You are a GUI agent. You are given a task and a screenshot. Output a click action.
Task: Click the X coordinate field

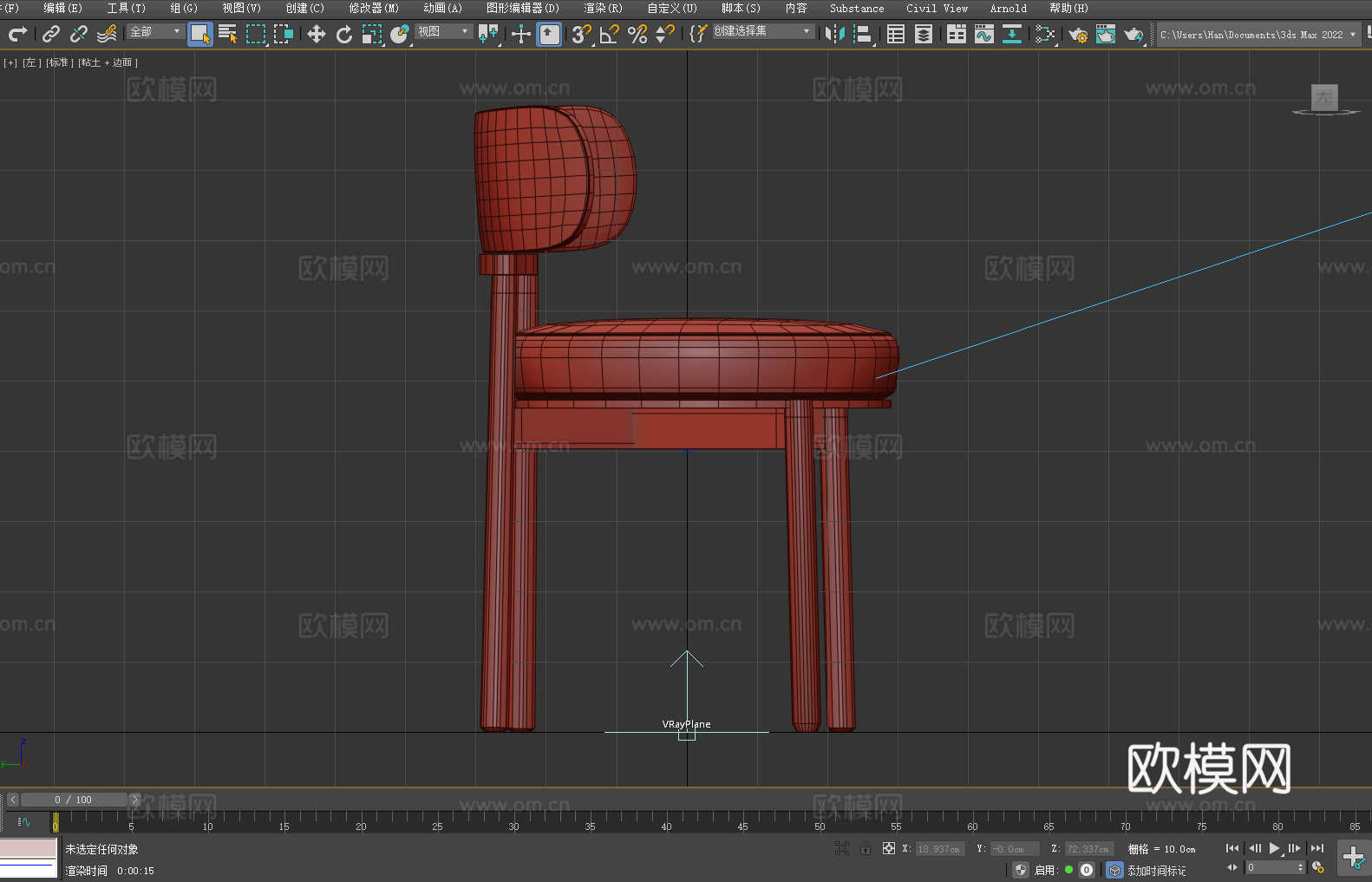point(940,849)
